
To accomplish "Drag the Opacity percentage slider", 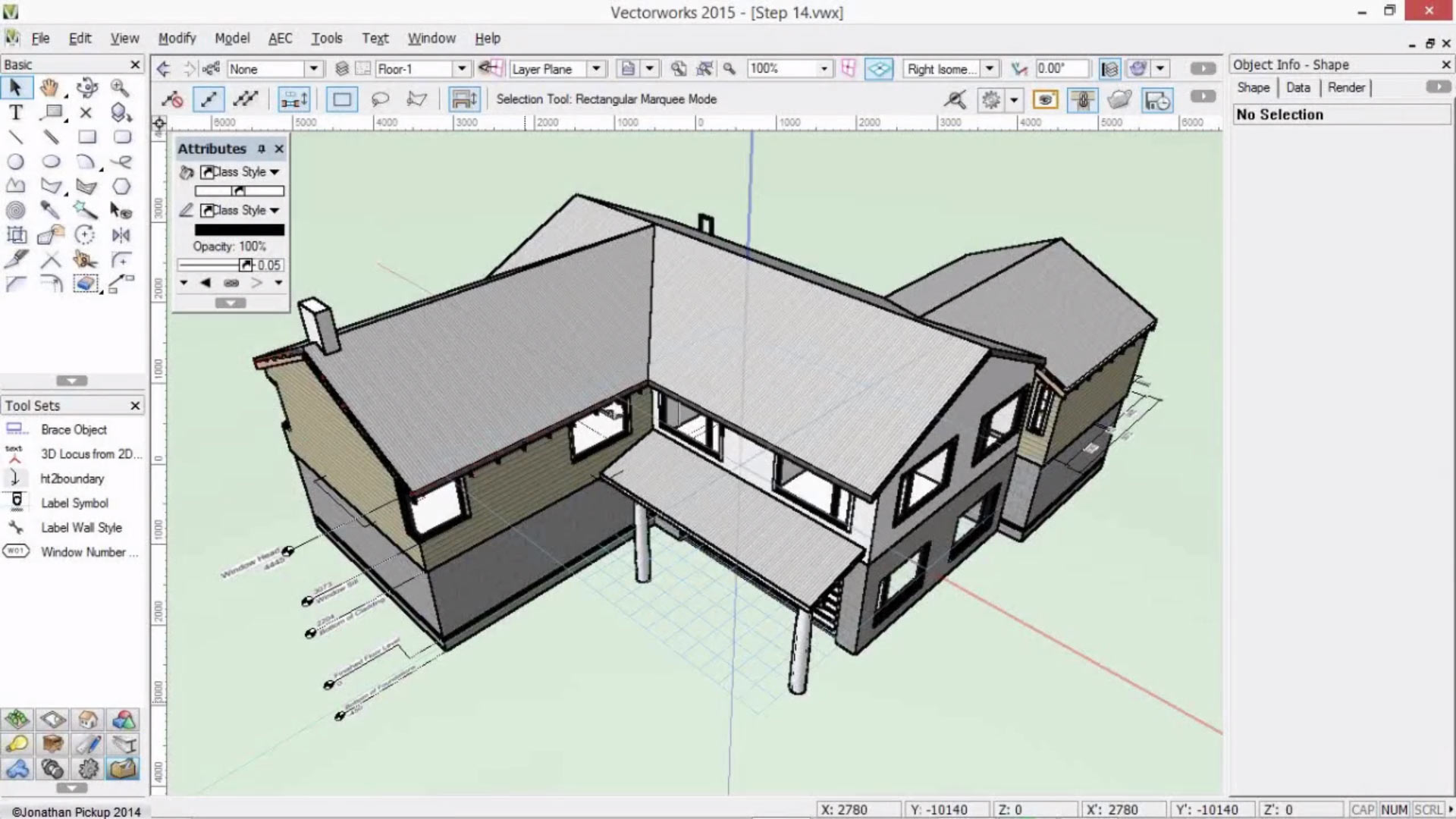I will point(246,265).
